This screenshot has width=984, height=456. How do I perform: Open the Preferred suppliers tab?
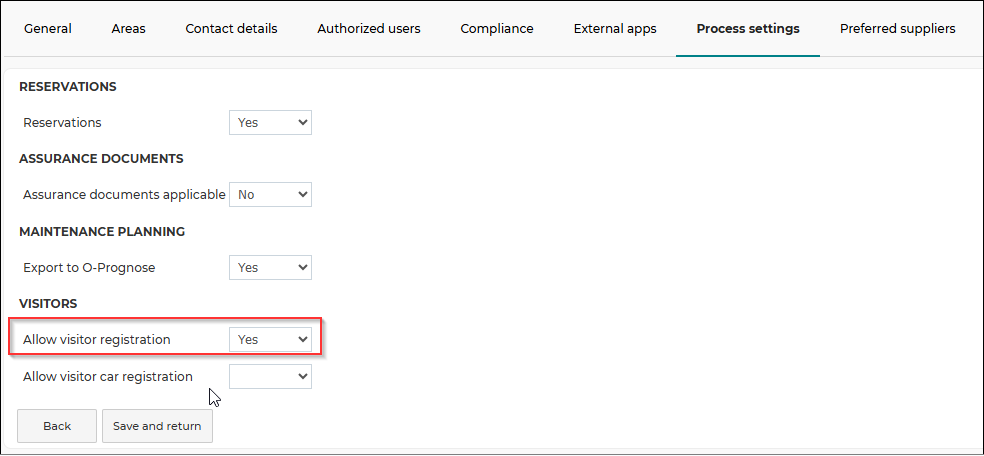[897, 29]
